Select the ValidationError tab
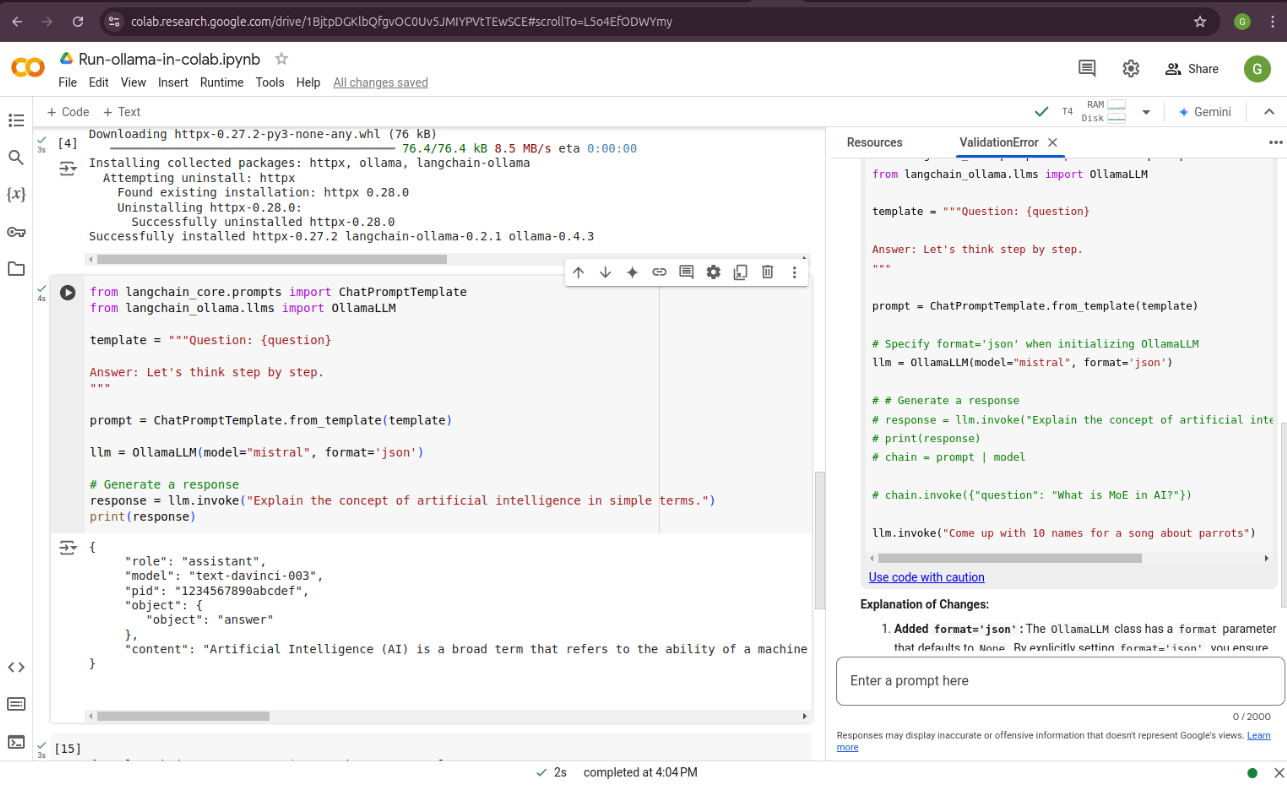The image size is (1287, 785). [x=998, y=143]
